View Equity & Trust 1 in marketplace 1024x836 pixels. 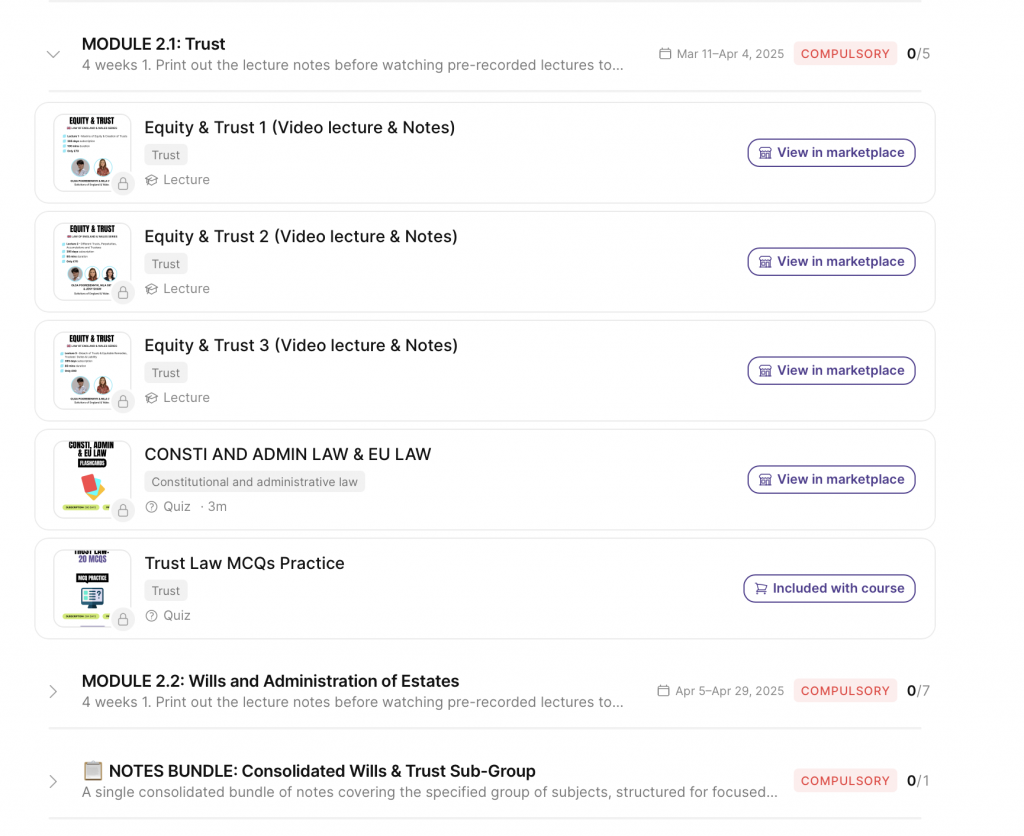831,153
